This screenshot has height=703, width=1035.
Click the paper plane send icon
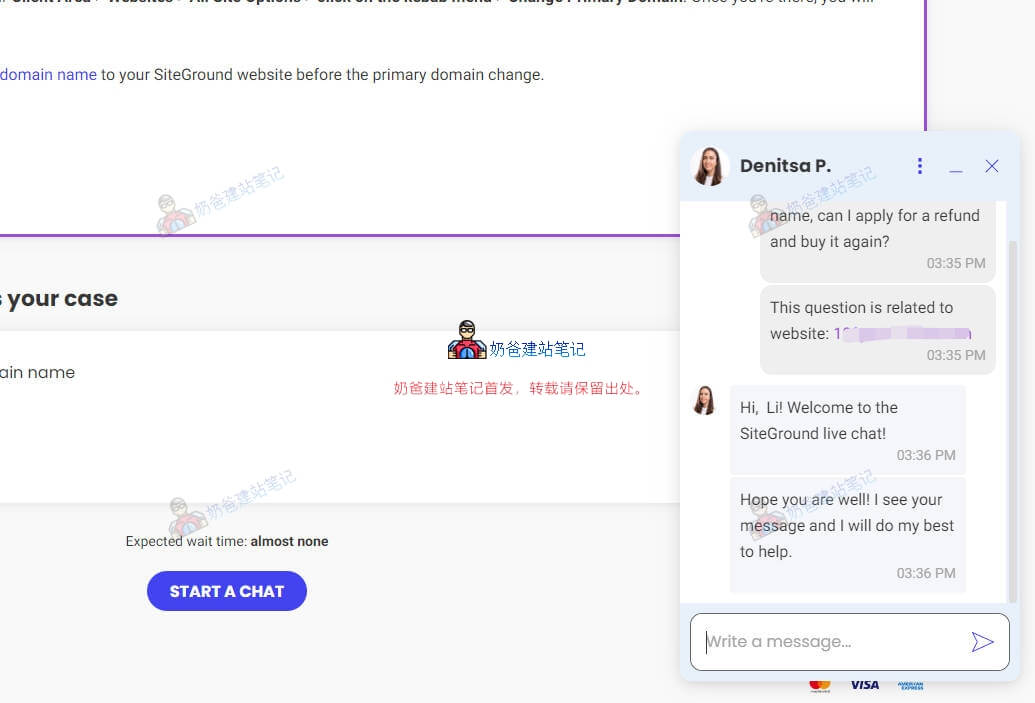tap(982, 642)
